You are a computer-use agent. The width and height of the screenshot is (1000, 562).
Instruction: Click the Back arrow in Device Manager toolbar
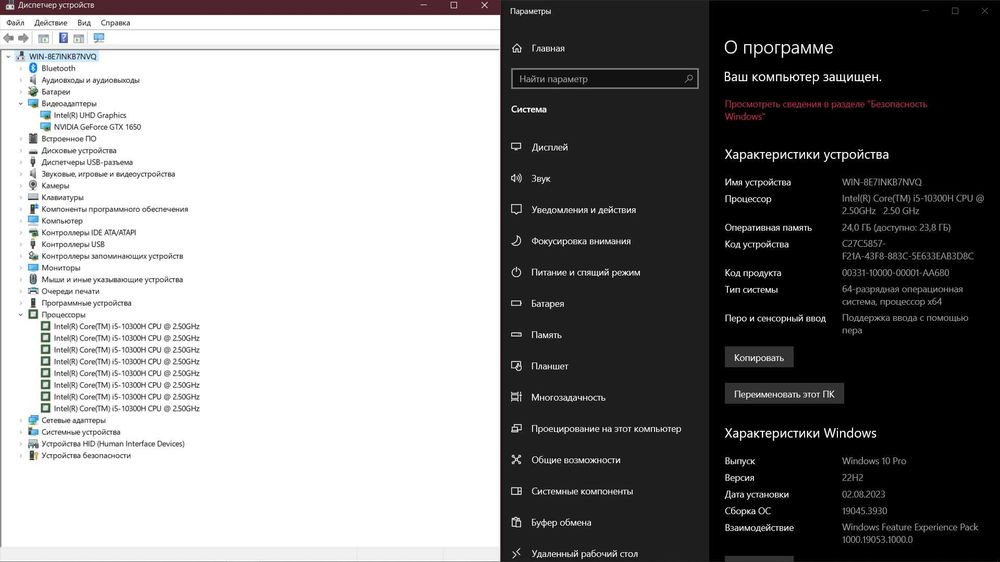(8, 38)
